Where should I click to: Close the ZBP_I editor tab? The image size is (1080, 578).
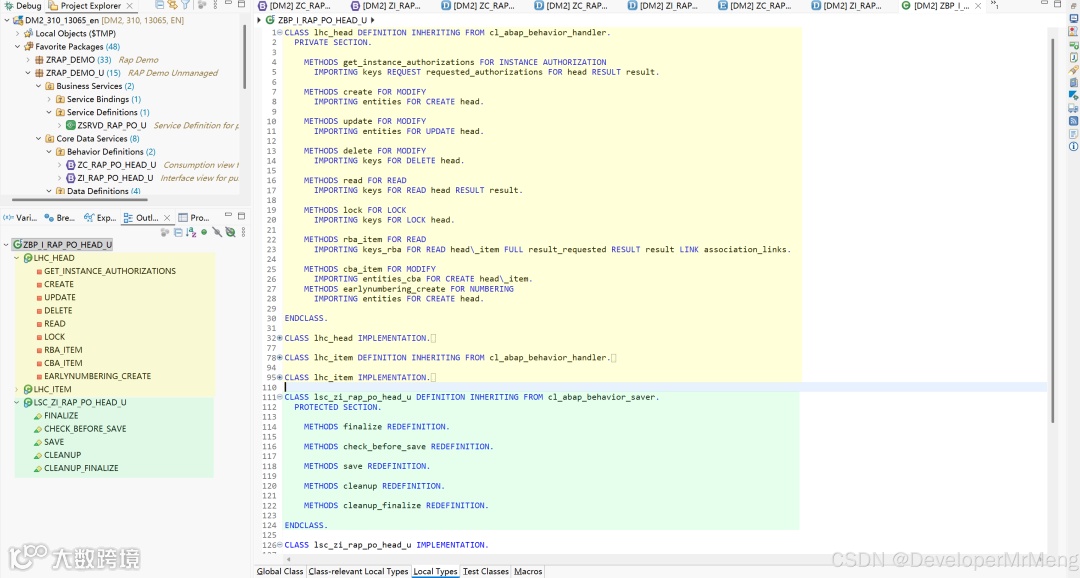(978, 6)
